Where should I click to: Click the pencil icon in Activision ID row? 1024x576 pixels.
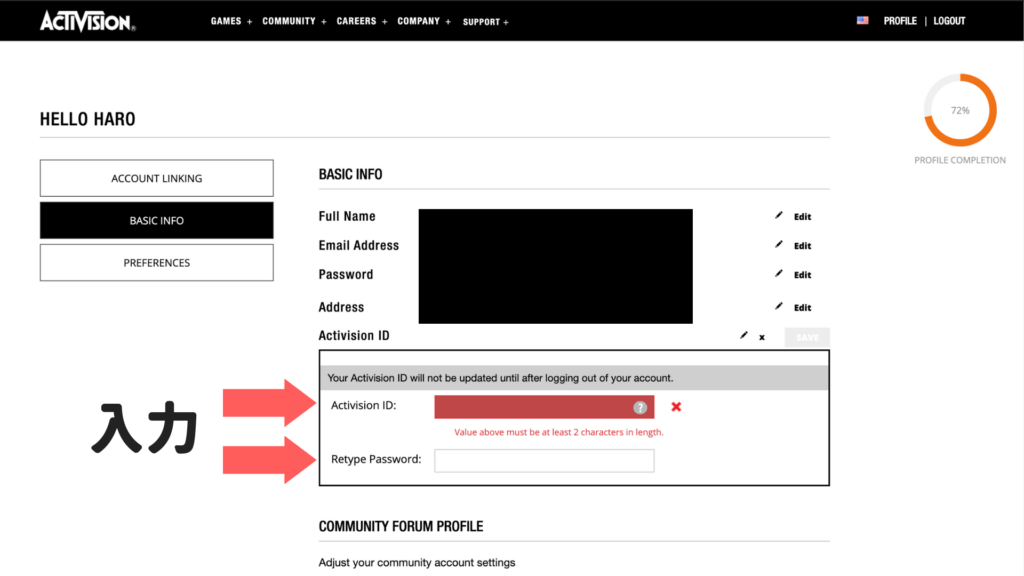pos(743,336)
